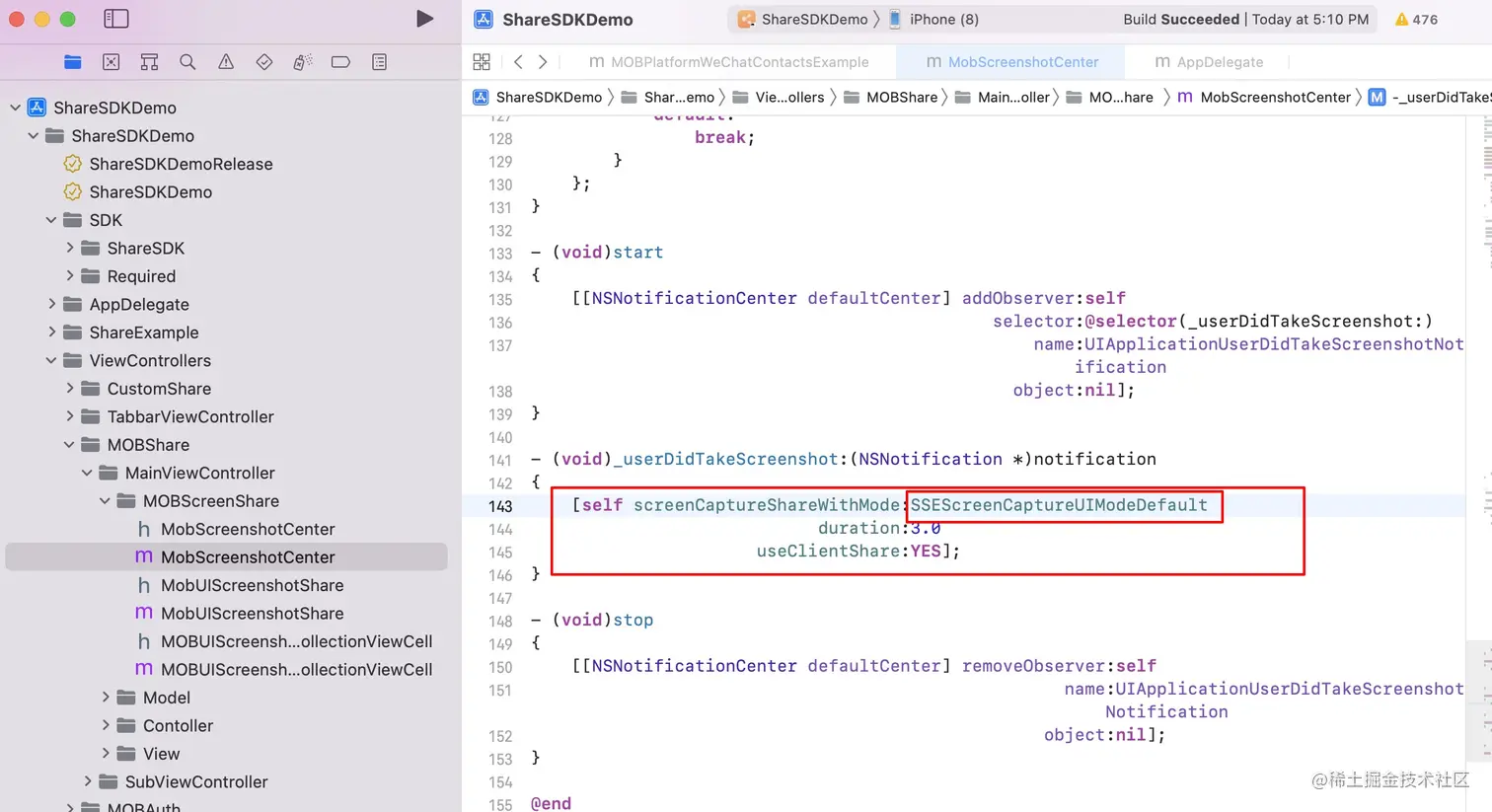
Task: Click the MOBScreenShare folder icon
Action: pos(126,501)
